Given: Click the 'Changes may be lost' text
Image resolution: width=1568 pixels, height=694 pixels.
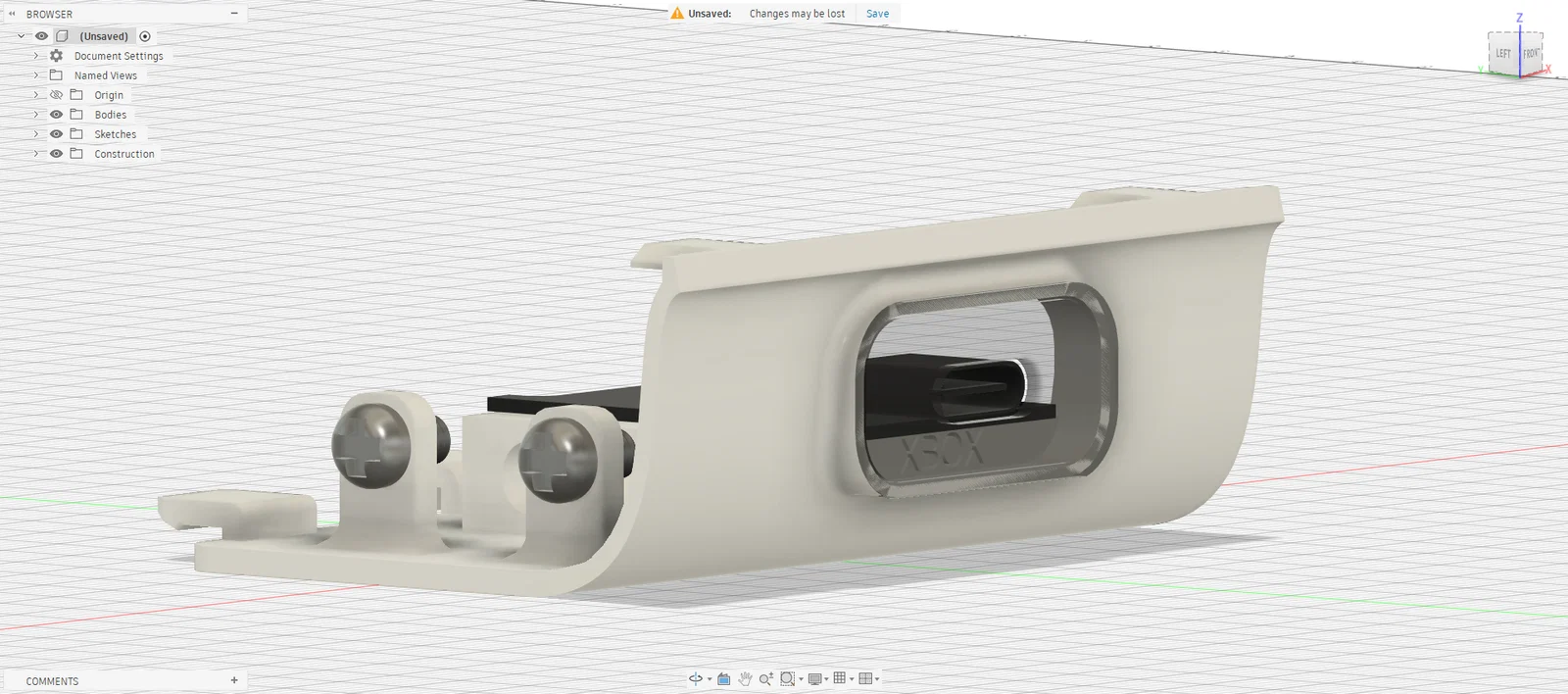Looking at the screenshot, I should tap(797, 14).
